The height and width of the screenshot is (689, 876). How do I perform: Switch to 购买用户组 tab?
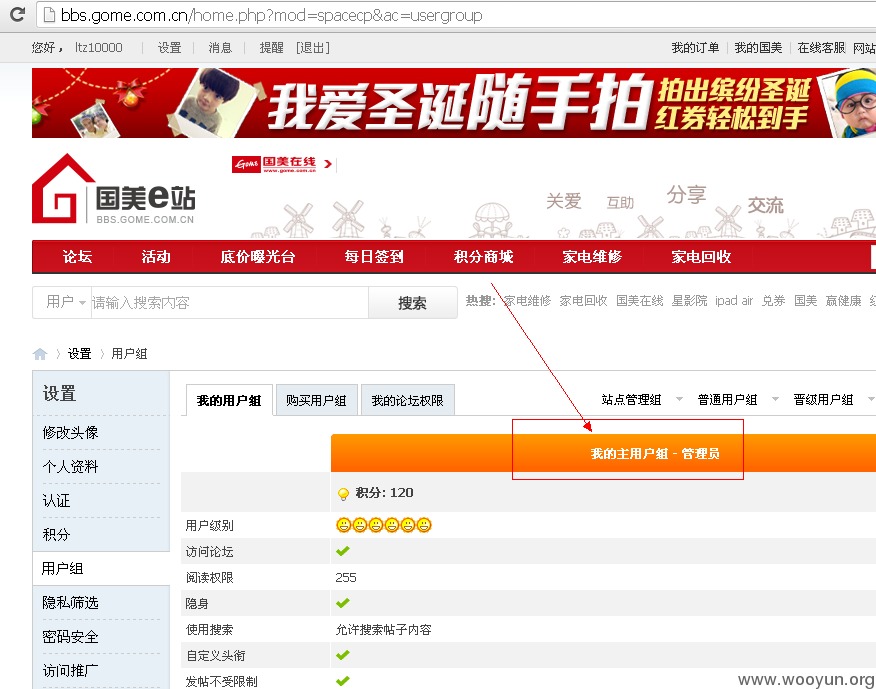pos(316,400)
